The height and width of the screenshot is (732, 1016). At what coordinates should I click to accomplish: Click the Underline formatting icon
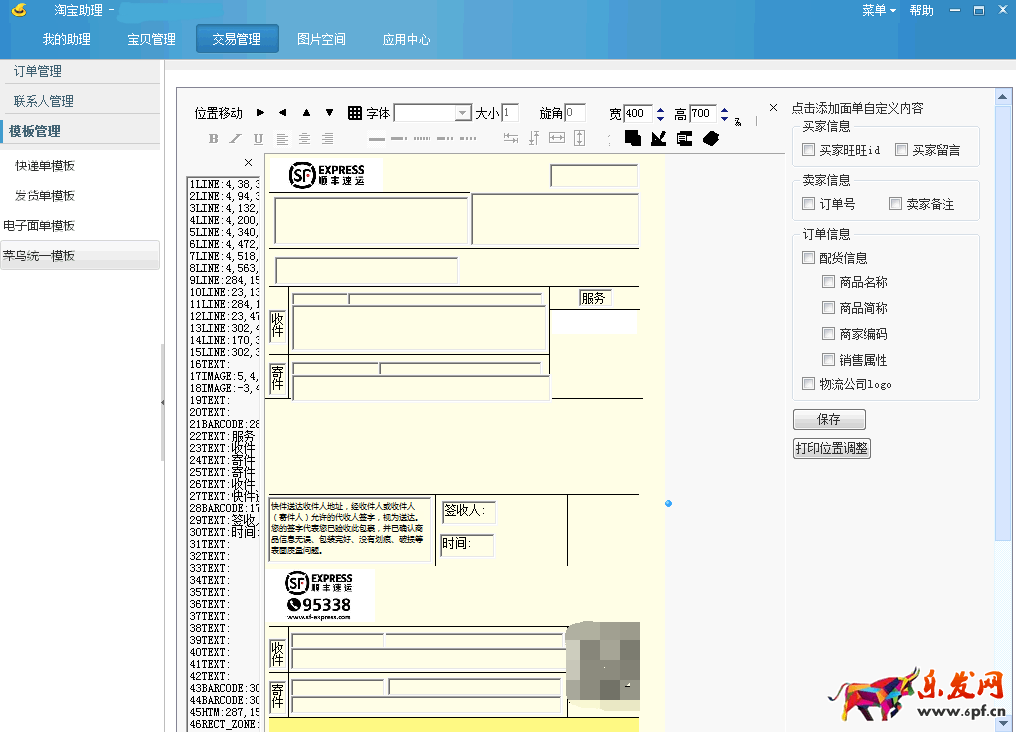coord(258,139)
